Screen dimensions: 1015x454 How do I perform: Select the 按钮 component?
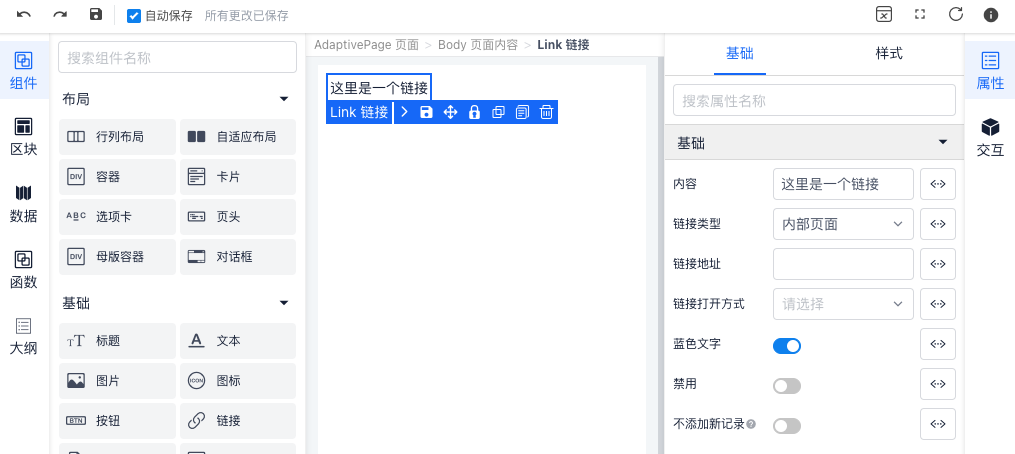pos(117,421)
